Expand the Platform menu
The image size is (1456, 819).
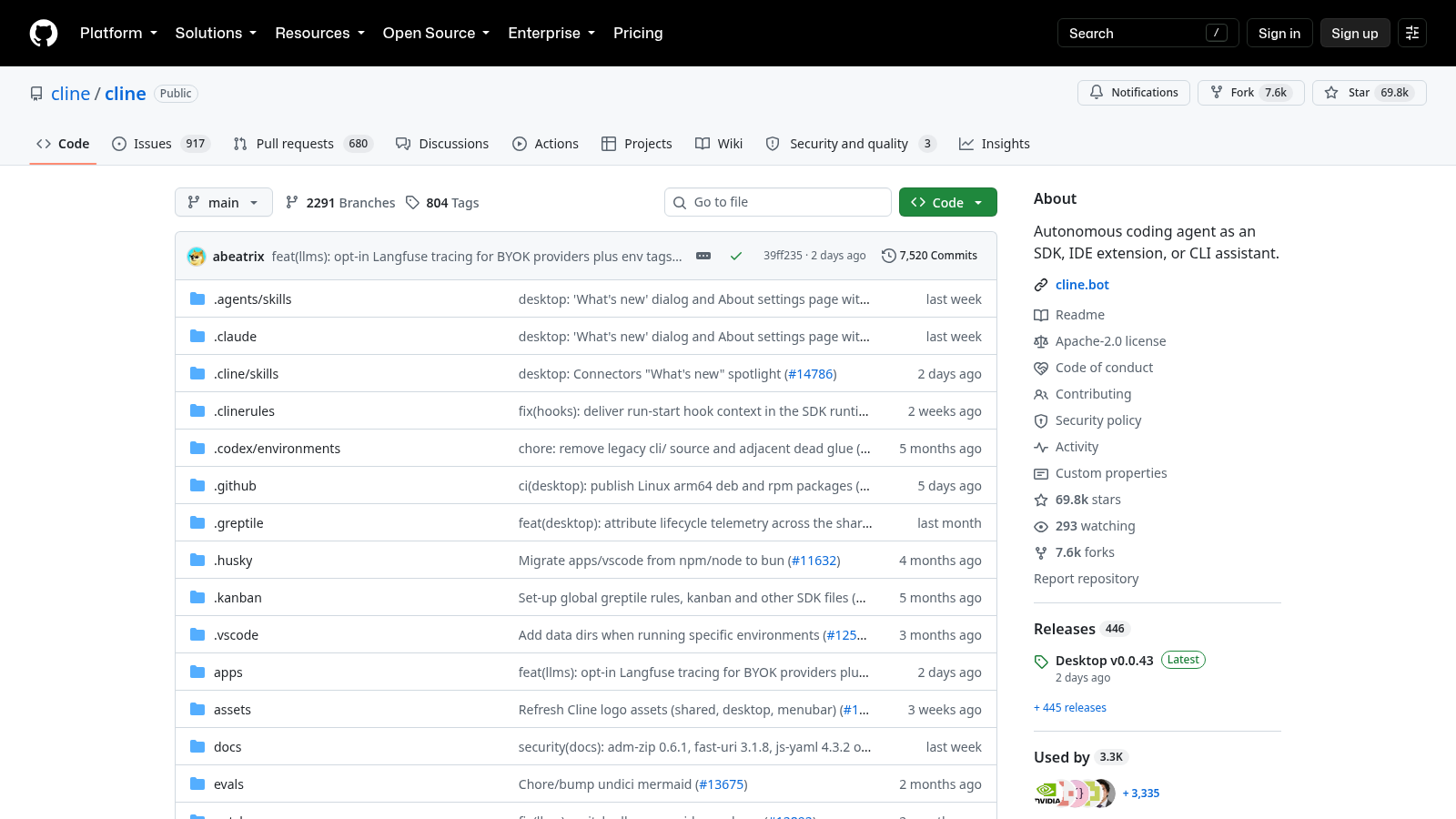118,33
